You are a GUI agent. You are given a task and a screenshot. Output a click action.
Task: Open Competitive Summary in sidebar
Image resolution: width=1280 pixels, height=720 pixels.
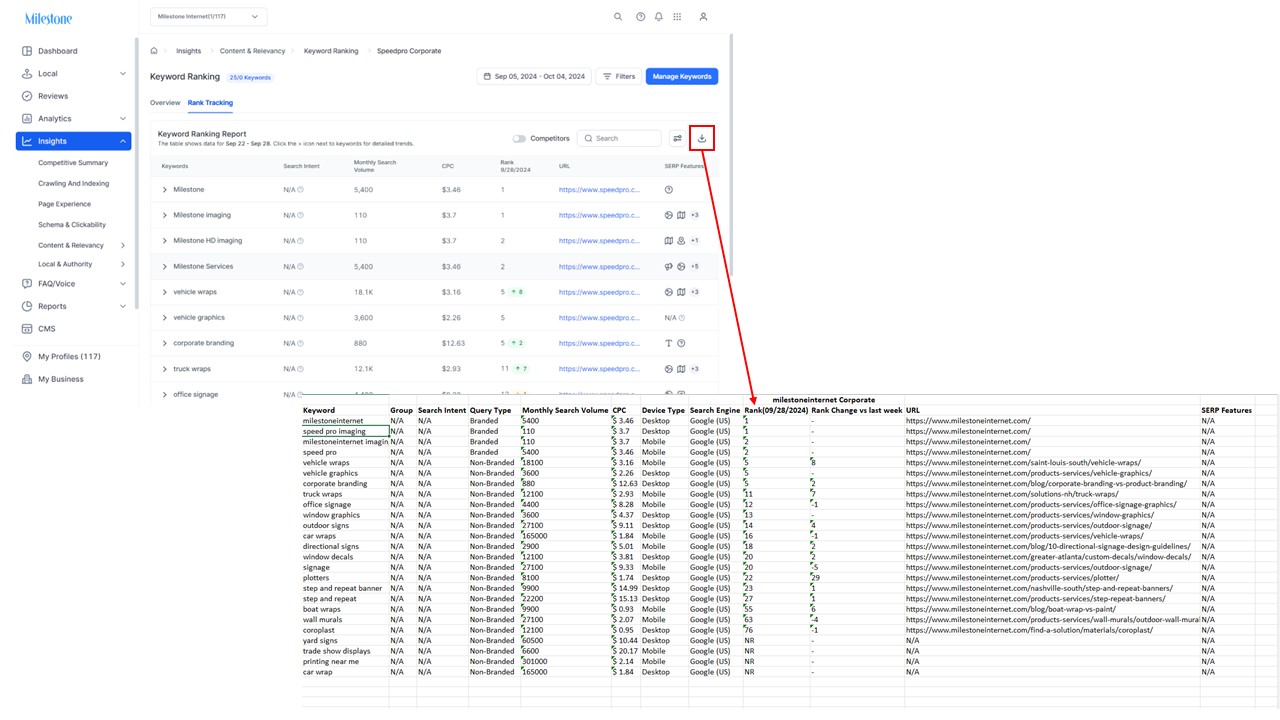pos(73,163)
